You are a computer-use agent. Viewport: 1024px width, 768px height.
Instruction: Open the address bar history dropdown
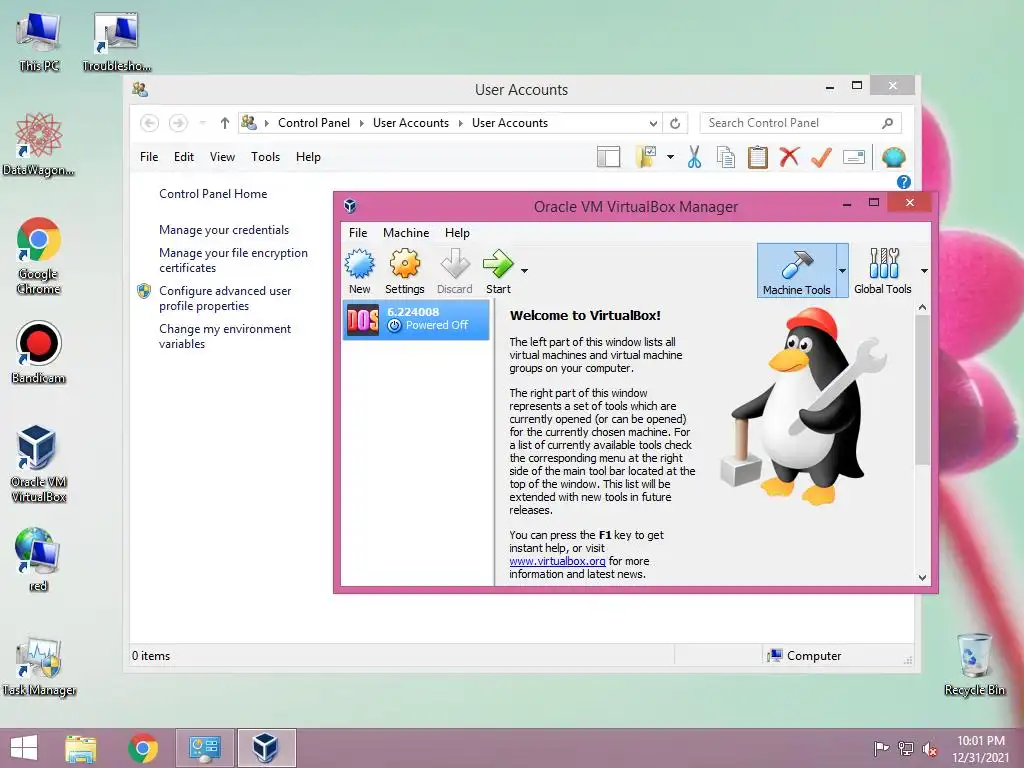click(x=653, y=123)
